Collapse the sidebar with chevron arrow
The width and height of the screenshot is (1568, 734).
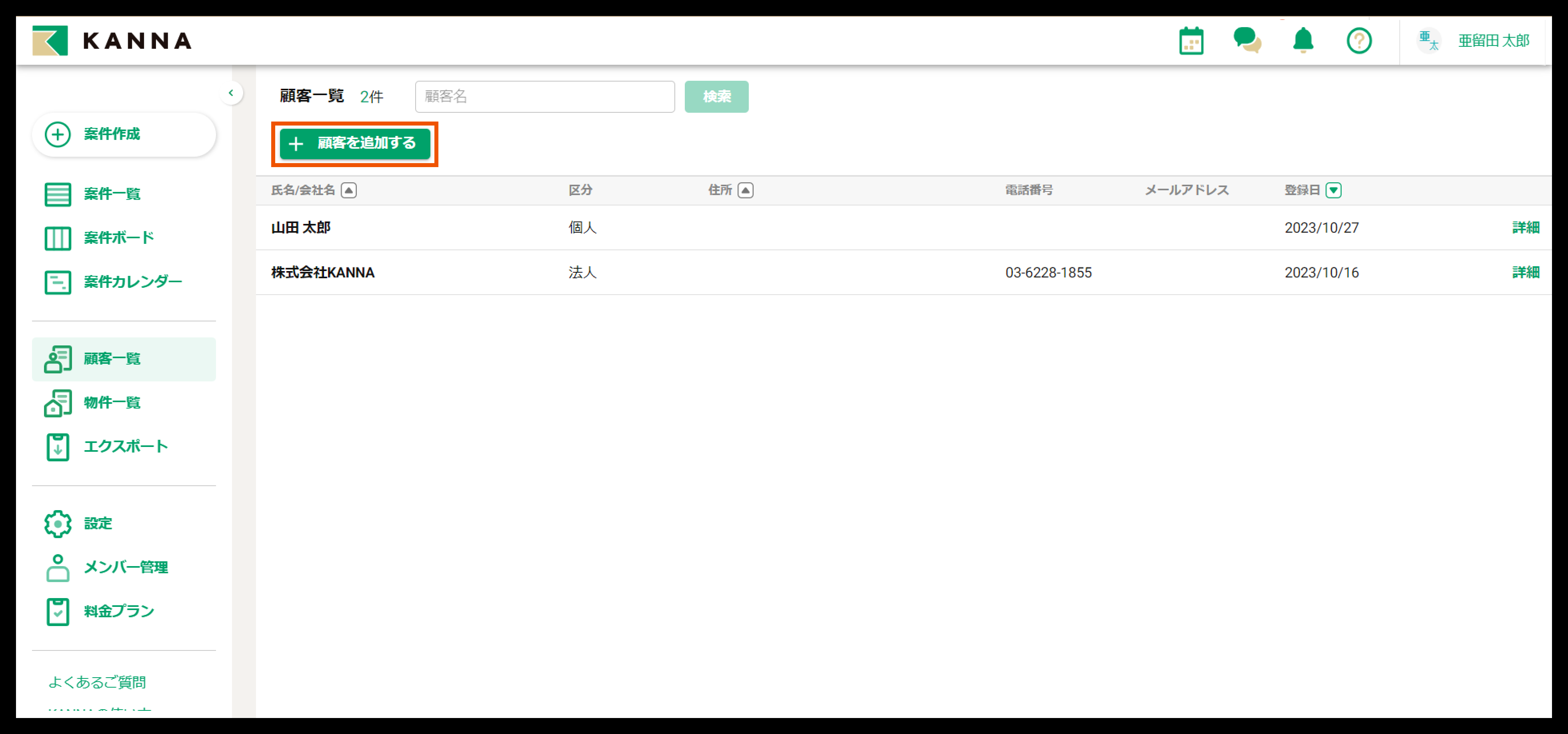pos(231,93)
